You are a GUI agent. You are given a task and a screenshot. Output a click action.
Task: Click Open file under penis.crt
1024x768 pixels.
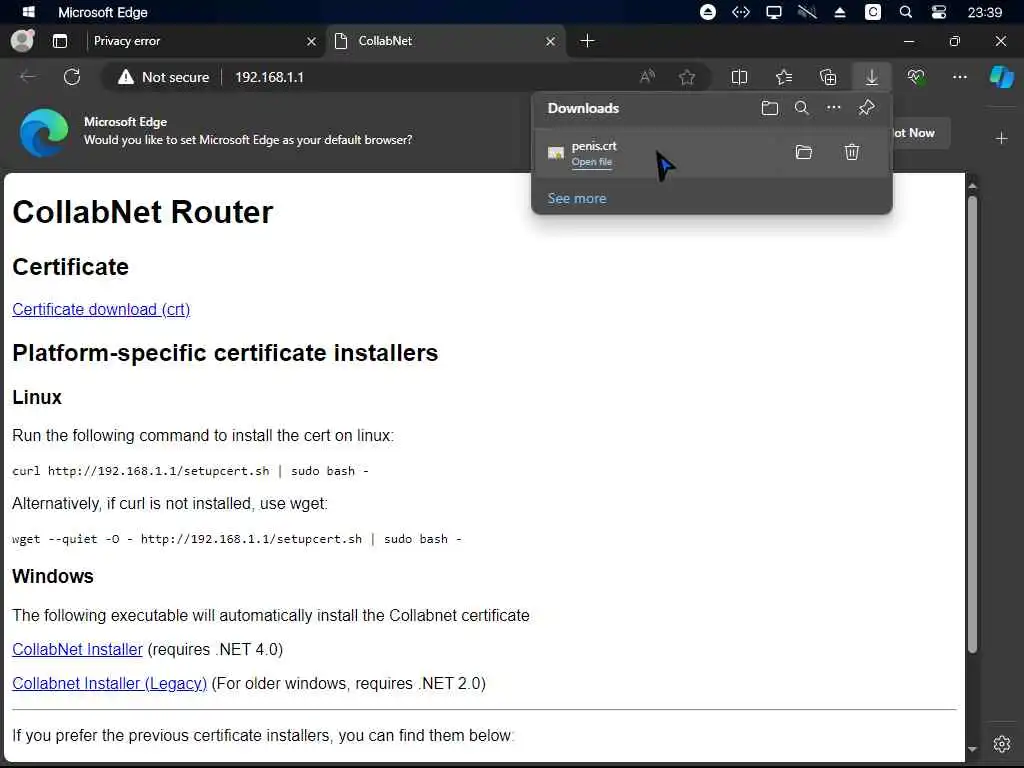point(592,161)
